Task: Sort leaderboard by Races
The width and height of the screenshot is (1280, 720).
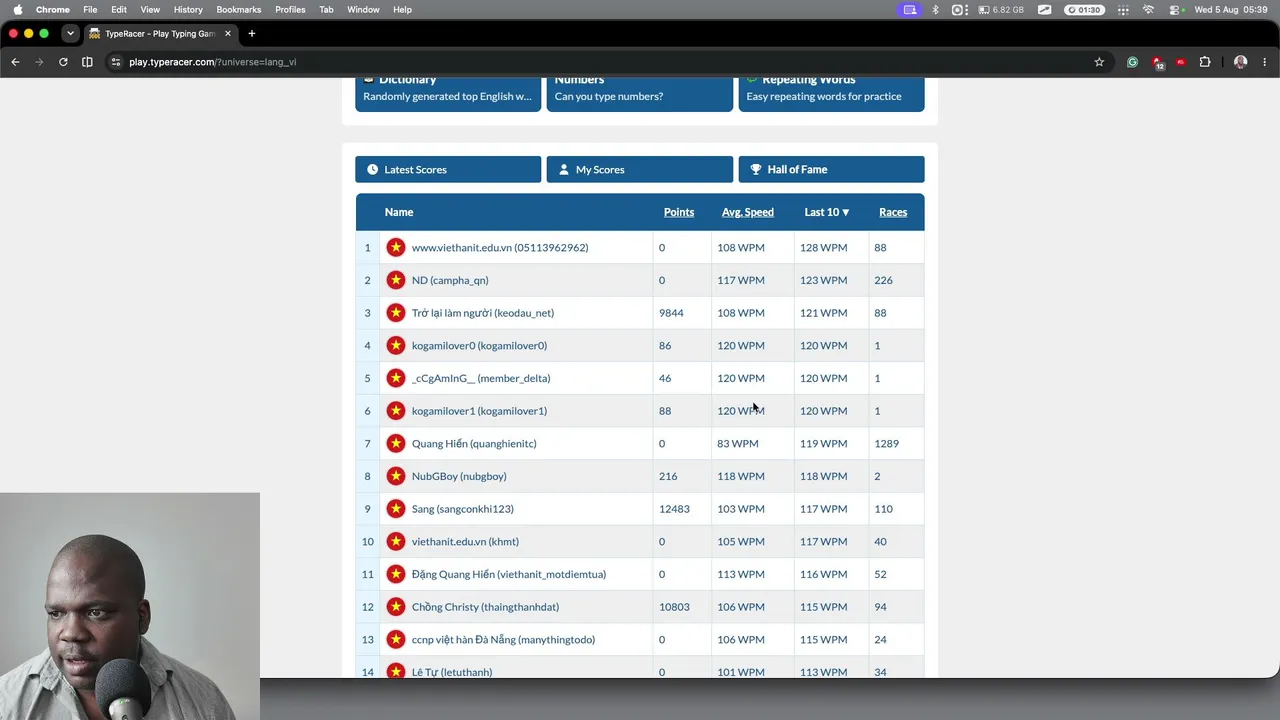Action: pyautogui.click(x=893, y=212)
